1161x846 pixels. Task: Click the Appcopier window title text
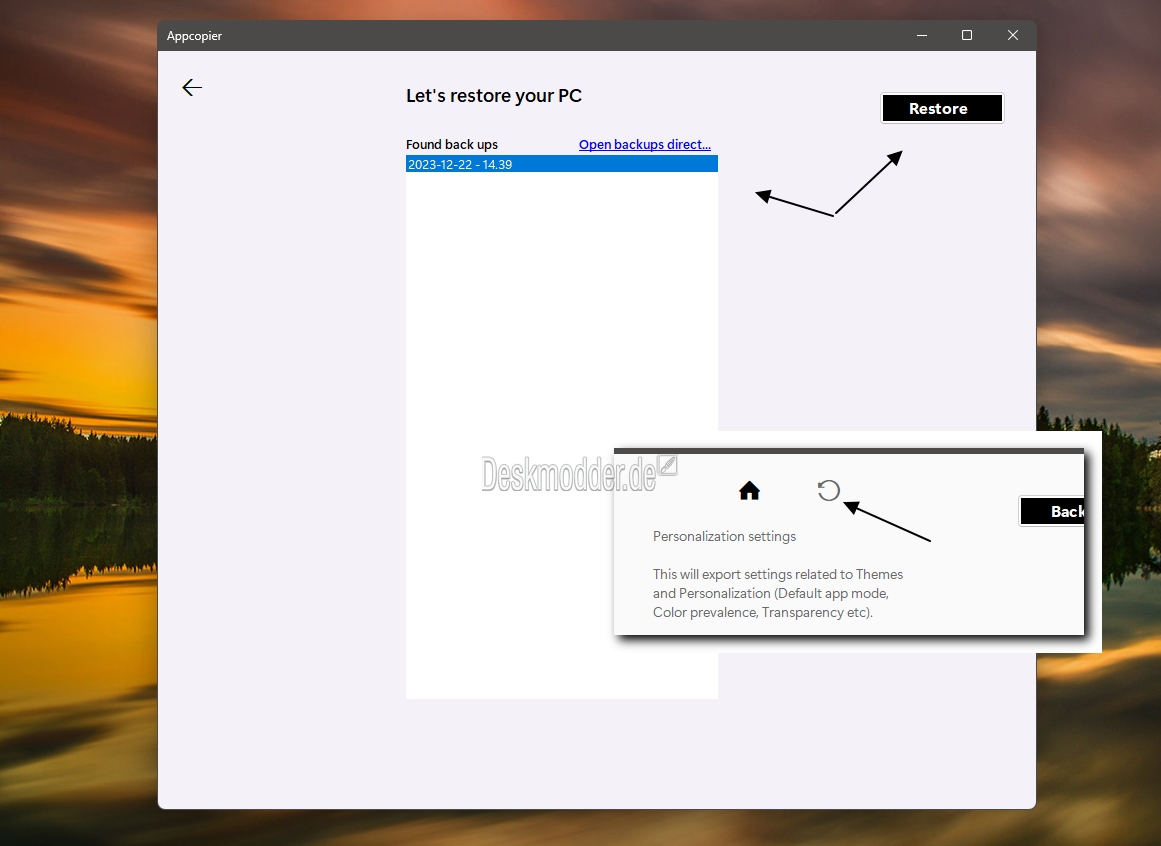pyautogui.click(x=194, y=36)
